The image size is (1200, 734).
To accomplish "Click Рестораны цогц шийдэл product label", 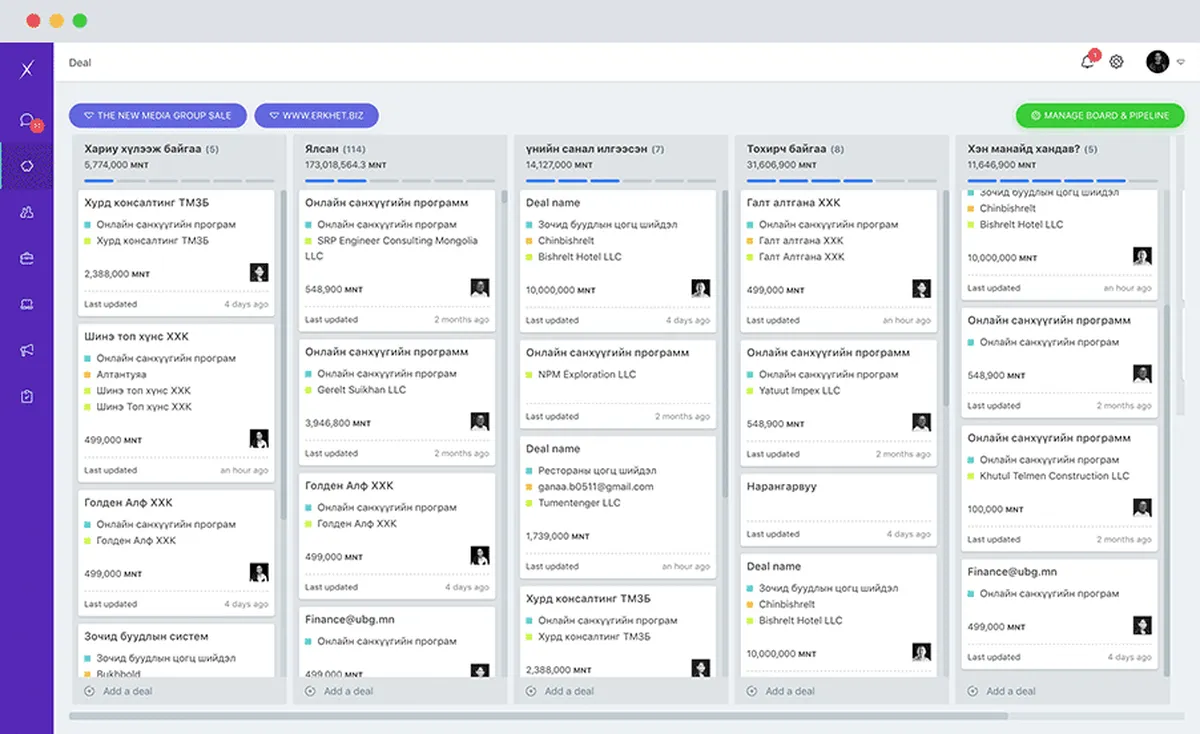I will [597, 470].
